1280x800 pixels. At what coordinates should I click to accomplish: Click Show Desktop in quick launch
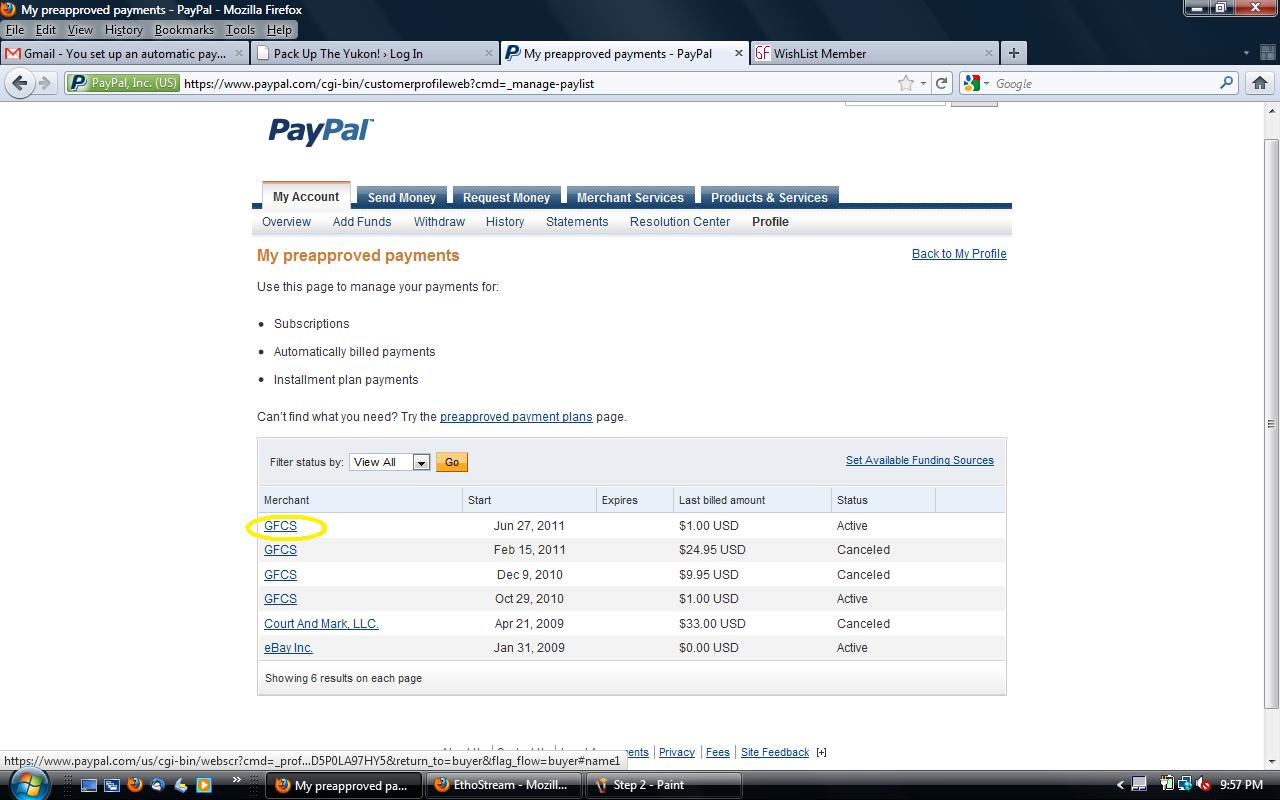tap(89, 785)
